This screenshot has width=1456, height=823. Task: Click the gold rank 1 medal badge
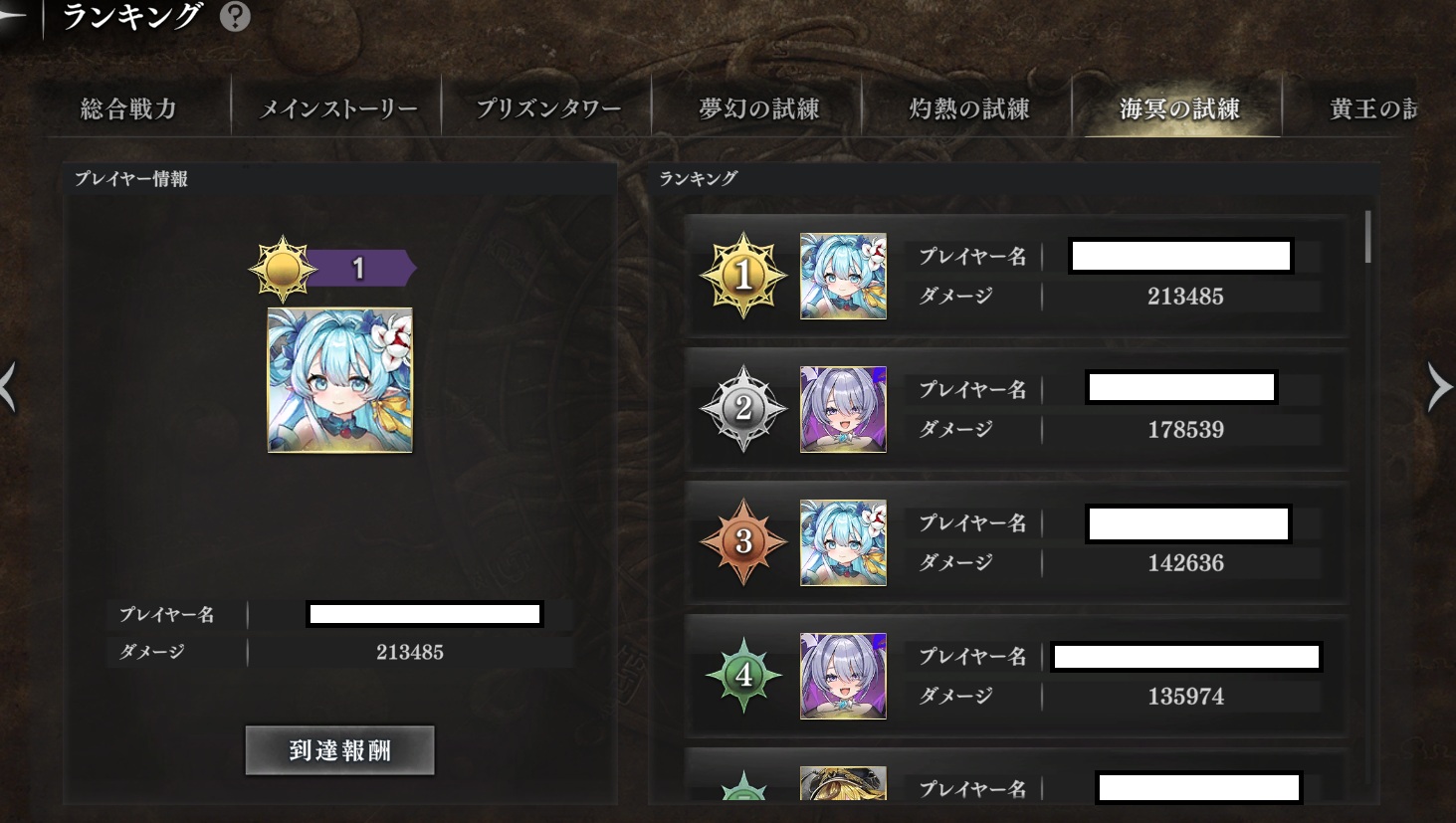click(743, 276)
